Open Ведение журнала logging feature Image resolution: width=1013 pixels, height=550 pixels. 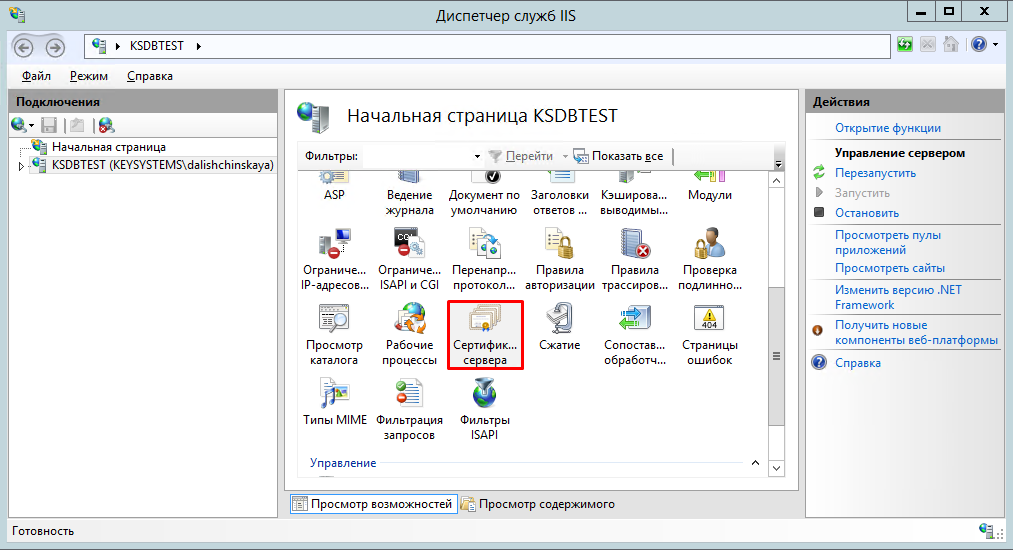pos(409,194)
